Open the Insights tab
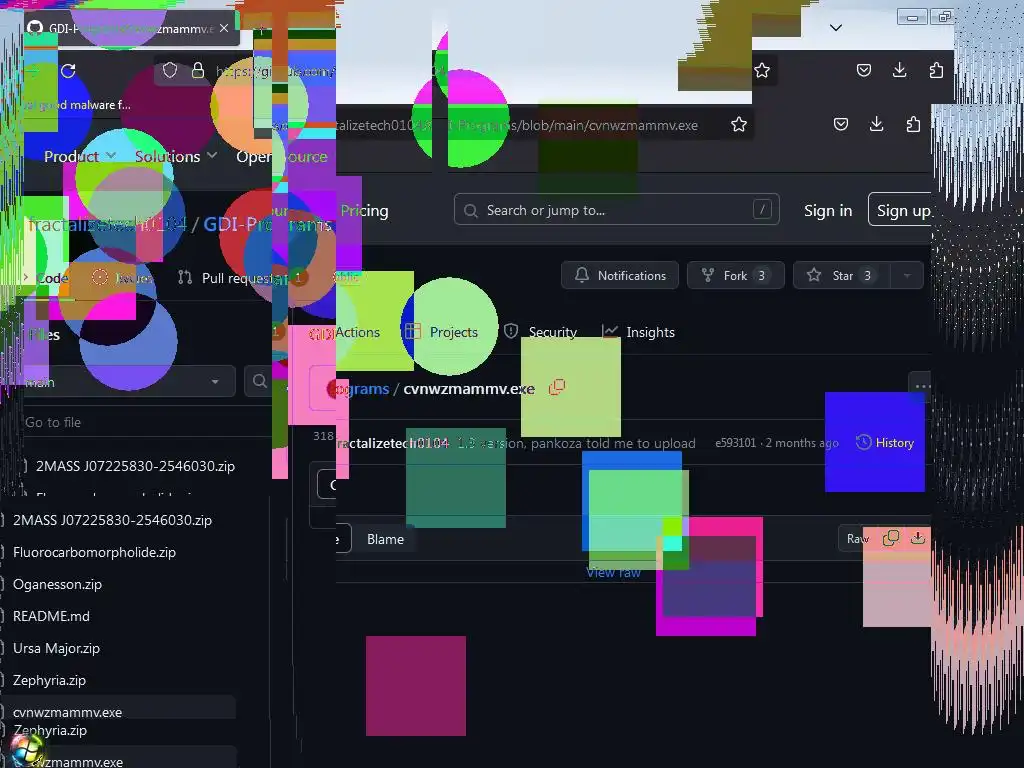This screenshot has height=768, width=1024. pos(638,332)
